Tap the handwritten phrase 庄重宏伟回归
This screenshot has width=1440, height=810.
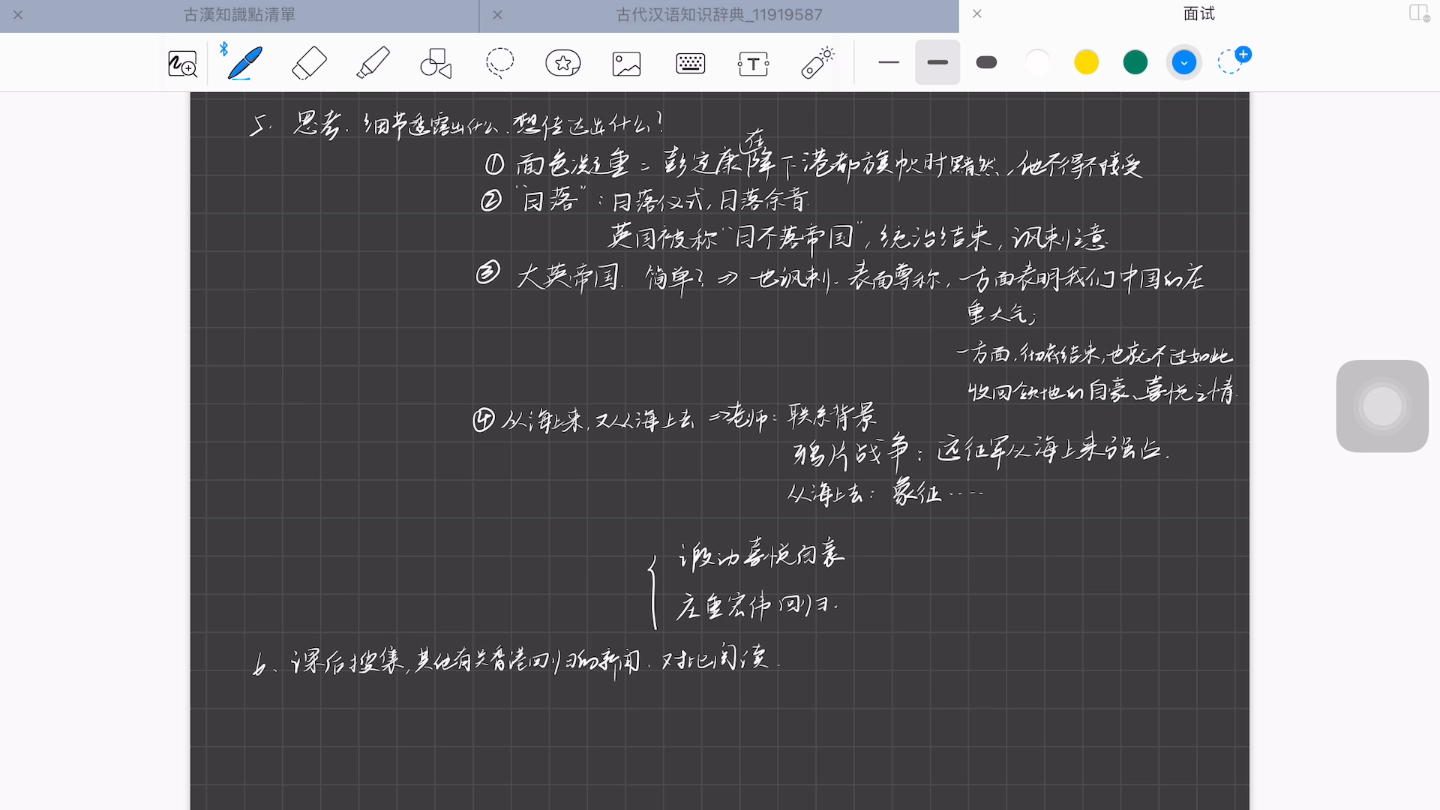coord(757,604)
